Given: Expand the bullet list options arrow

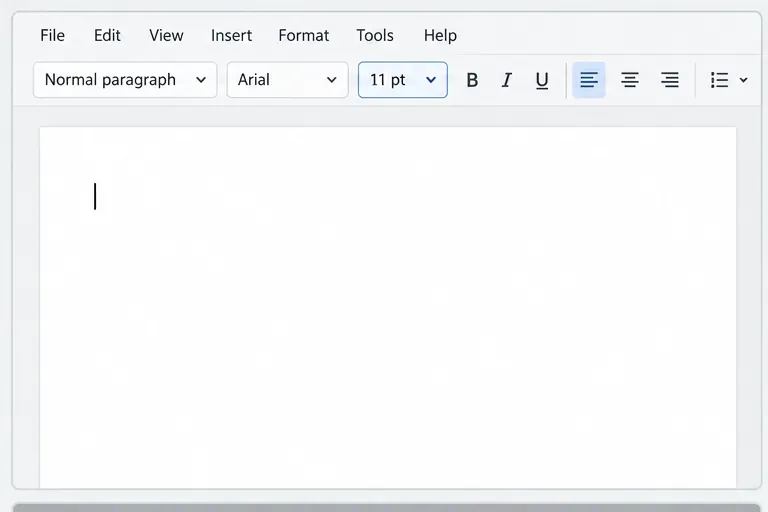Looking at the screenshot, I should (744, 80).
